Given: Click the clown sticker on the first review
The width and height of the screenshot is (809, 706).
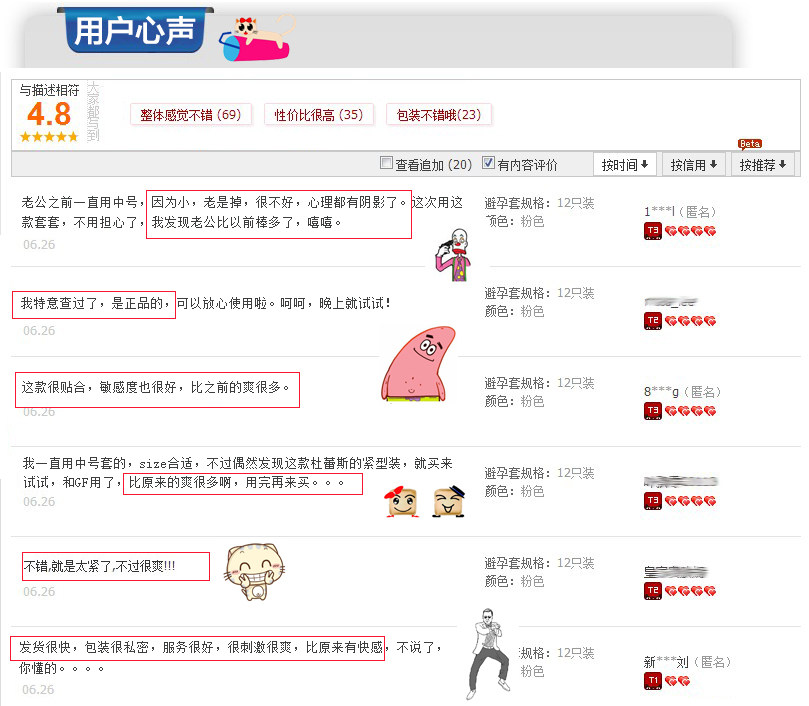Looking at the screenshot, I should (454, 255).
